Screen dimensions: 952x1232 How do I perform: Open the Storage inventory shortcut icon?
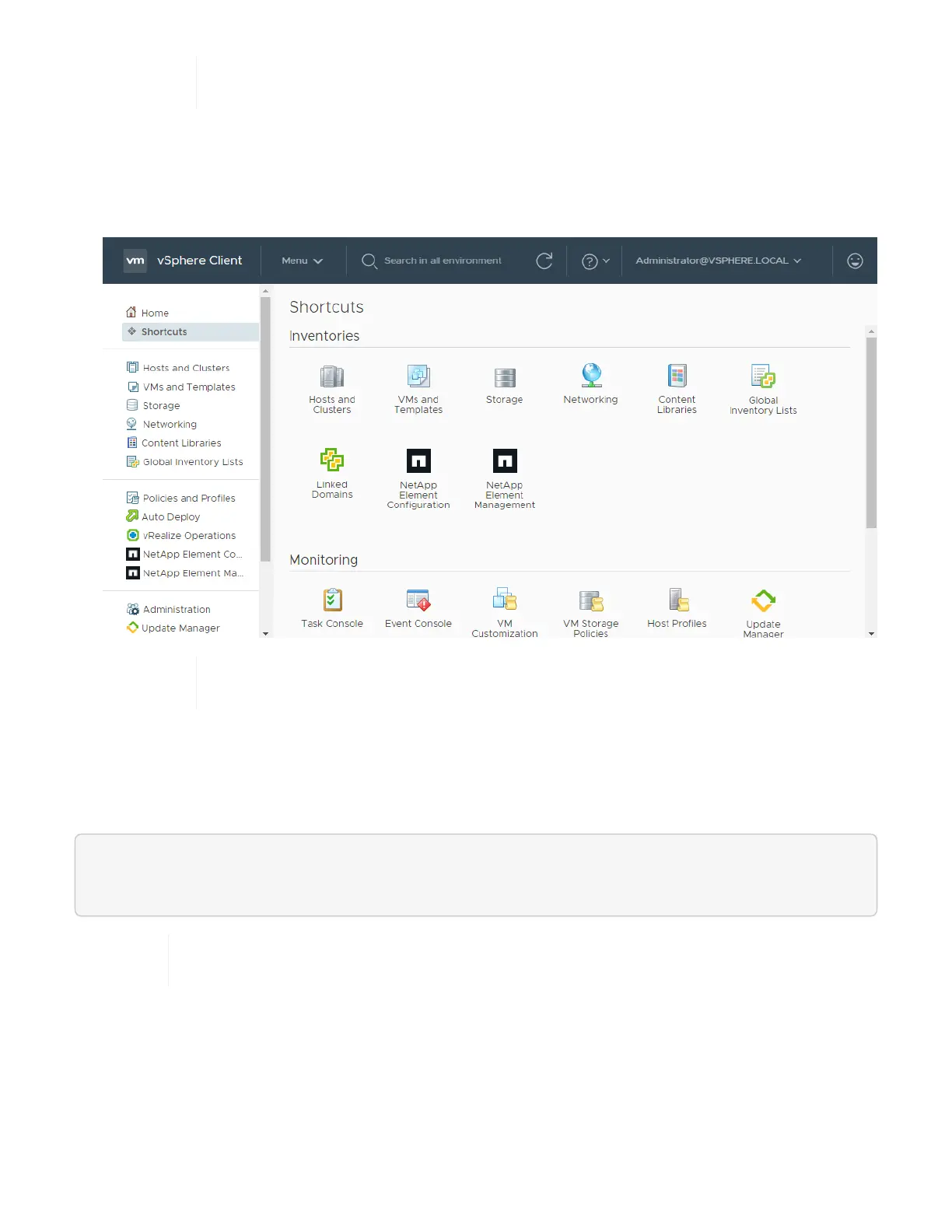(x=505, y=378)
